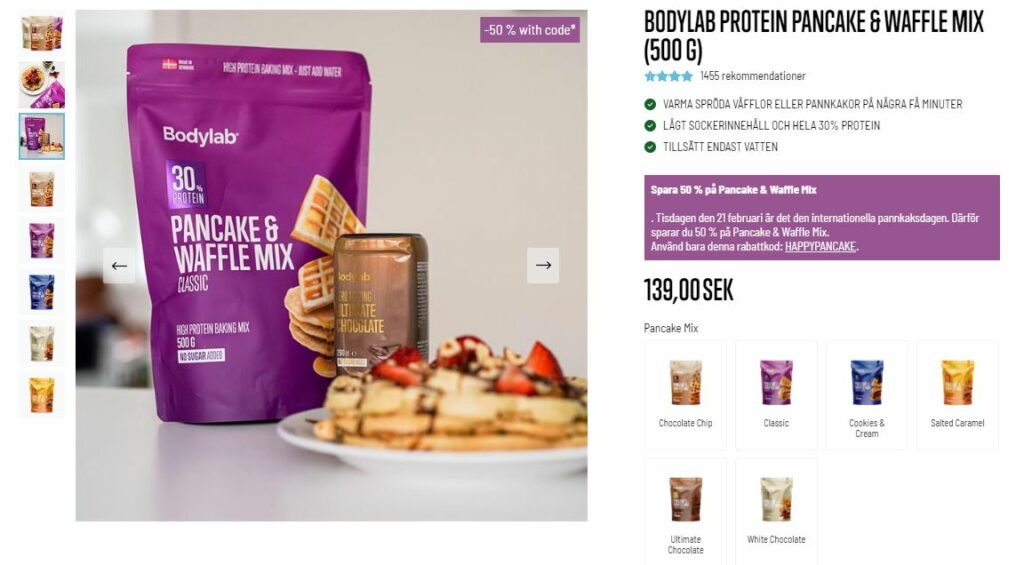Show the yellow bag gallery thumbnail
Screen dimensions: 1024x565
point(42,395)
